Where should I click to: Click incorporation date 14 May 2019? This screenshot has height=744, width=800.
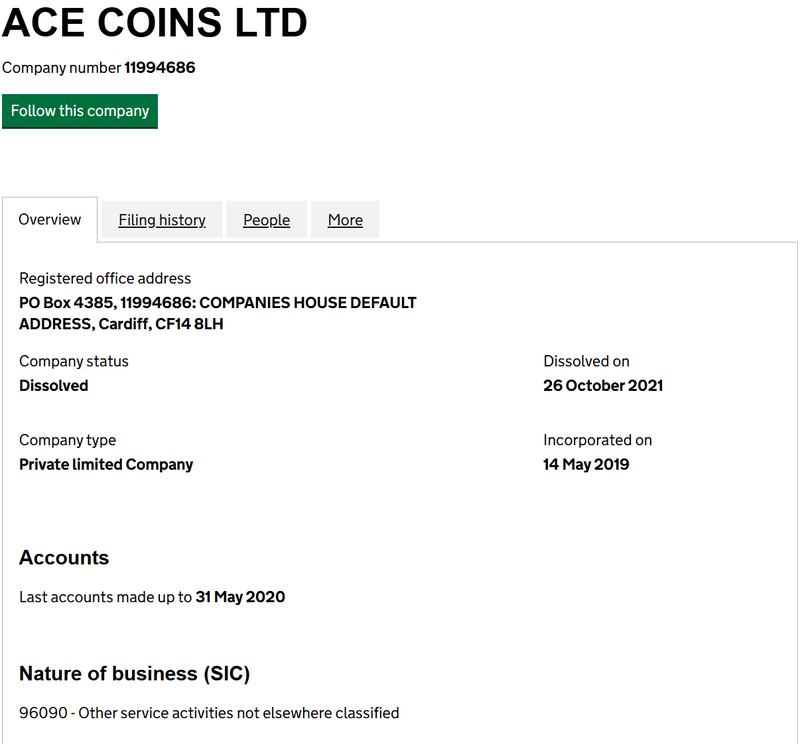pos(586,464)
